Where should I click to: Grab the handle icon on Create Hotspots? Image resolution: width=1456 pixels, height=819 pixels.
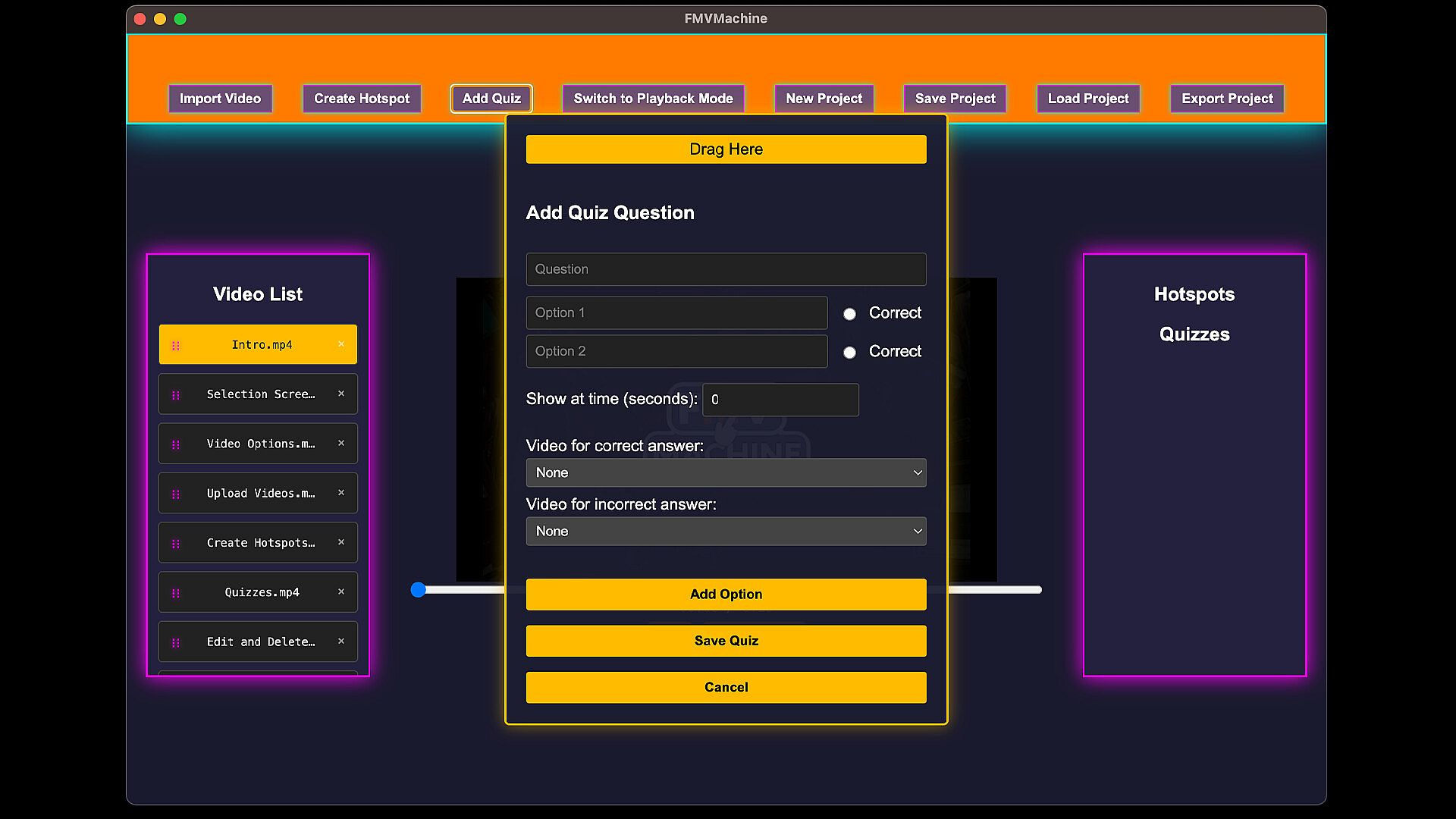176,544
